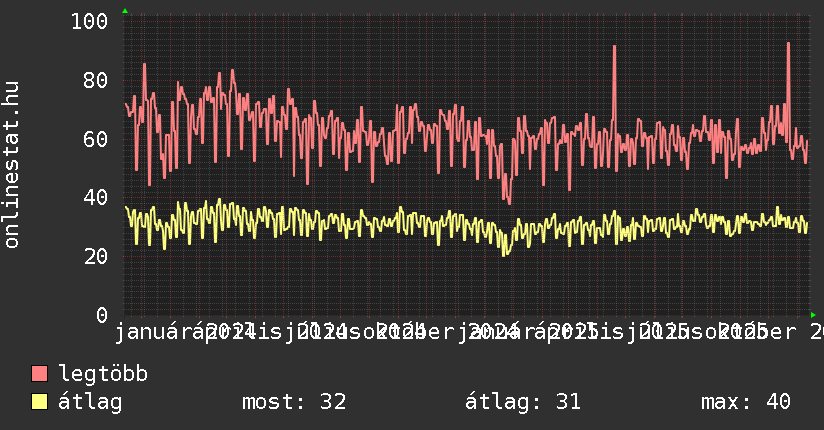Click the green arrow ending the x-axis

click(x=813, y=315)
